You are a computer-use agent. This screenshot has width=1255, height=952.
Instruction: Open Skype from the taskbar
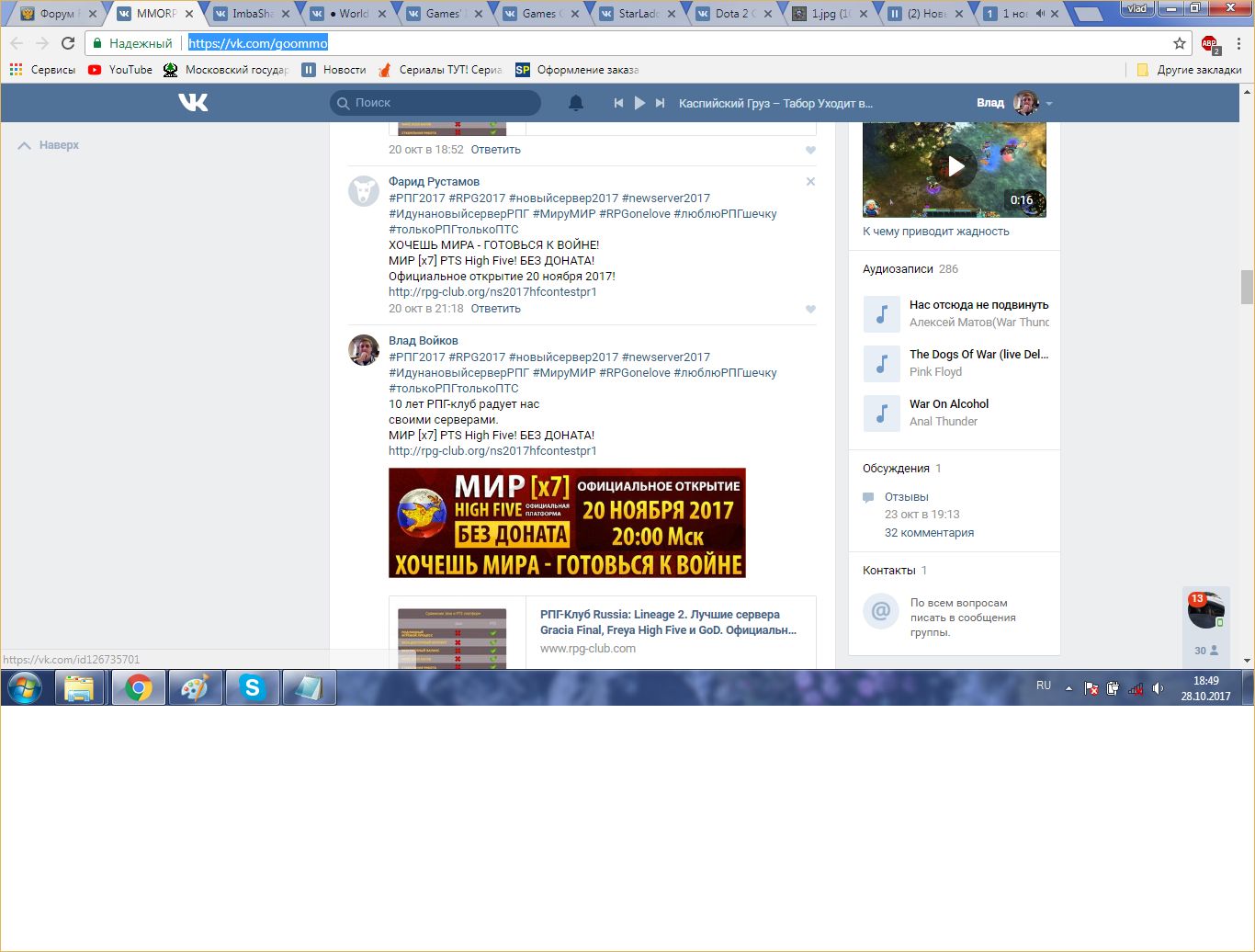pyautogui.click(x=252, y=687)
